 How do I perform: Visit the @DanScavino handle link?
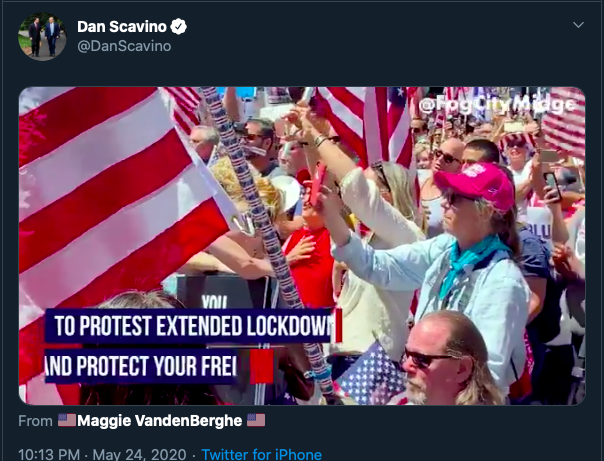(x=124, y=46)
